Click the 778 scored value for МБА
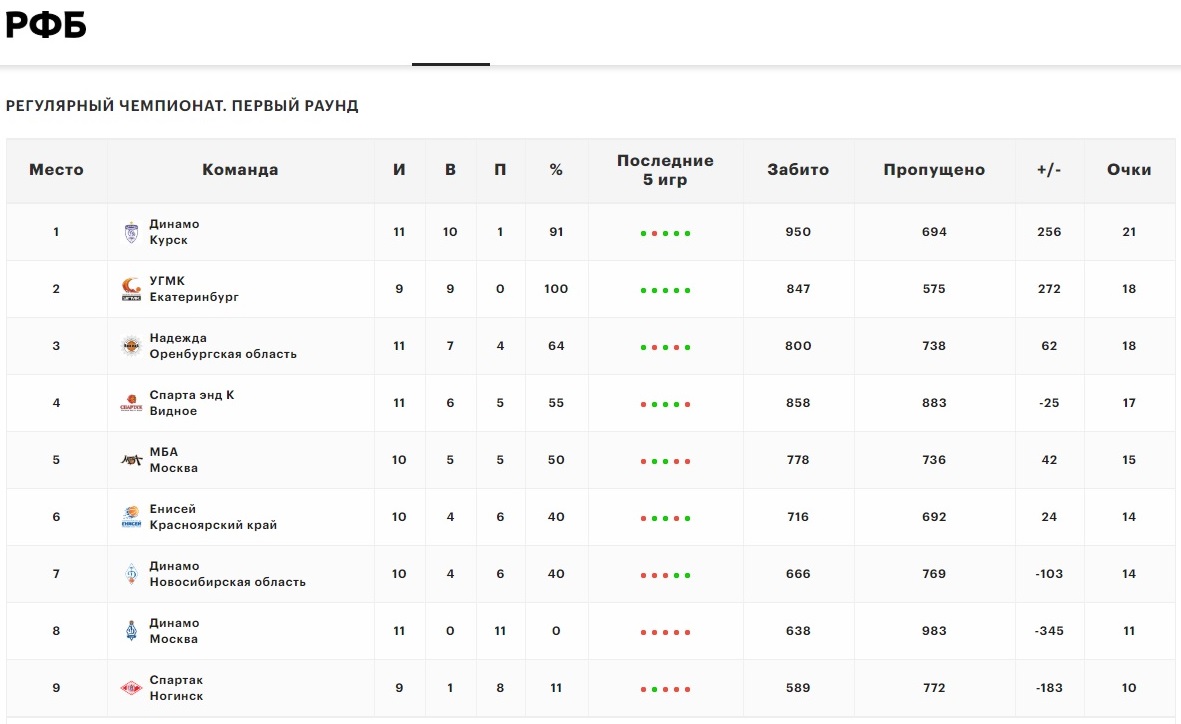This screenshot has width=1181, height=724. 798,460
